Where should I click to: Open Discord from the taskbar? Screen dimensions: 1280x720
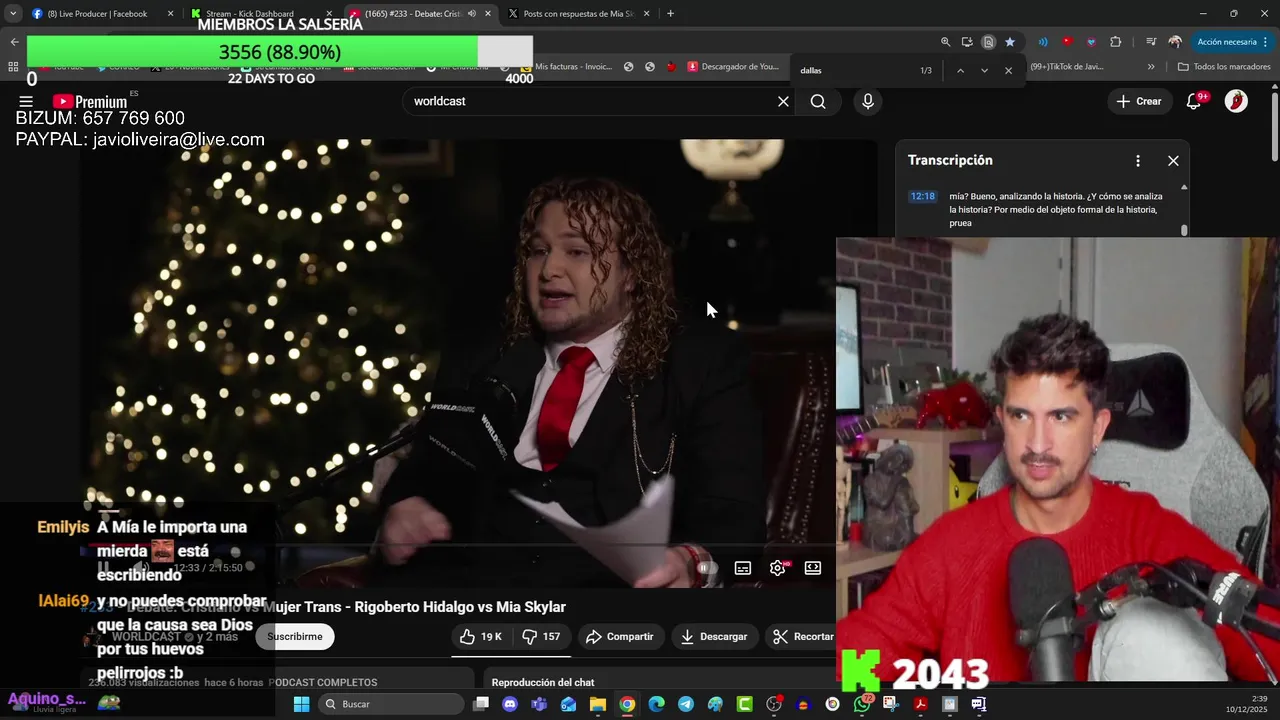tap(510, 704)
